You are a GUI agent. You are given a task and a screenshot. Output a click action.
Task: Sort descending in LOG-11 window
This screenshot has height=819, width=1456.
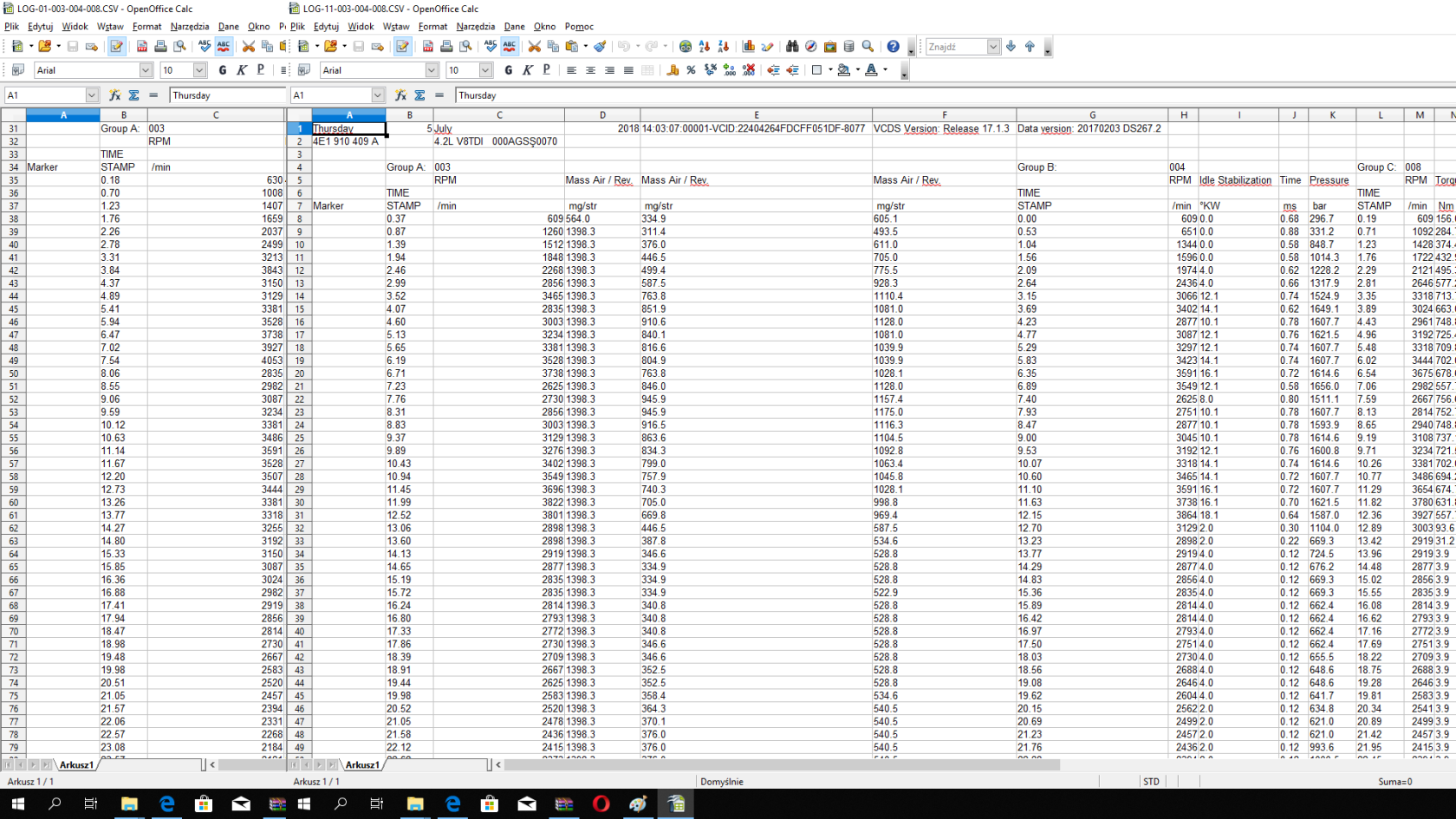[x=724, y=47]
